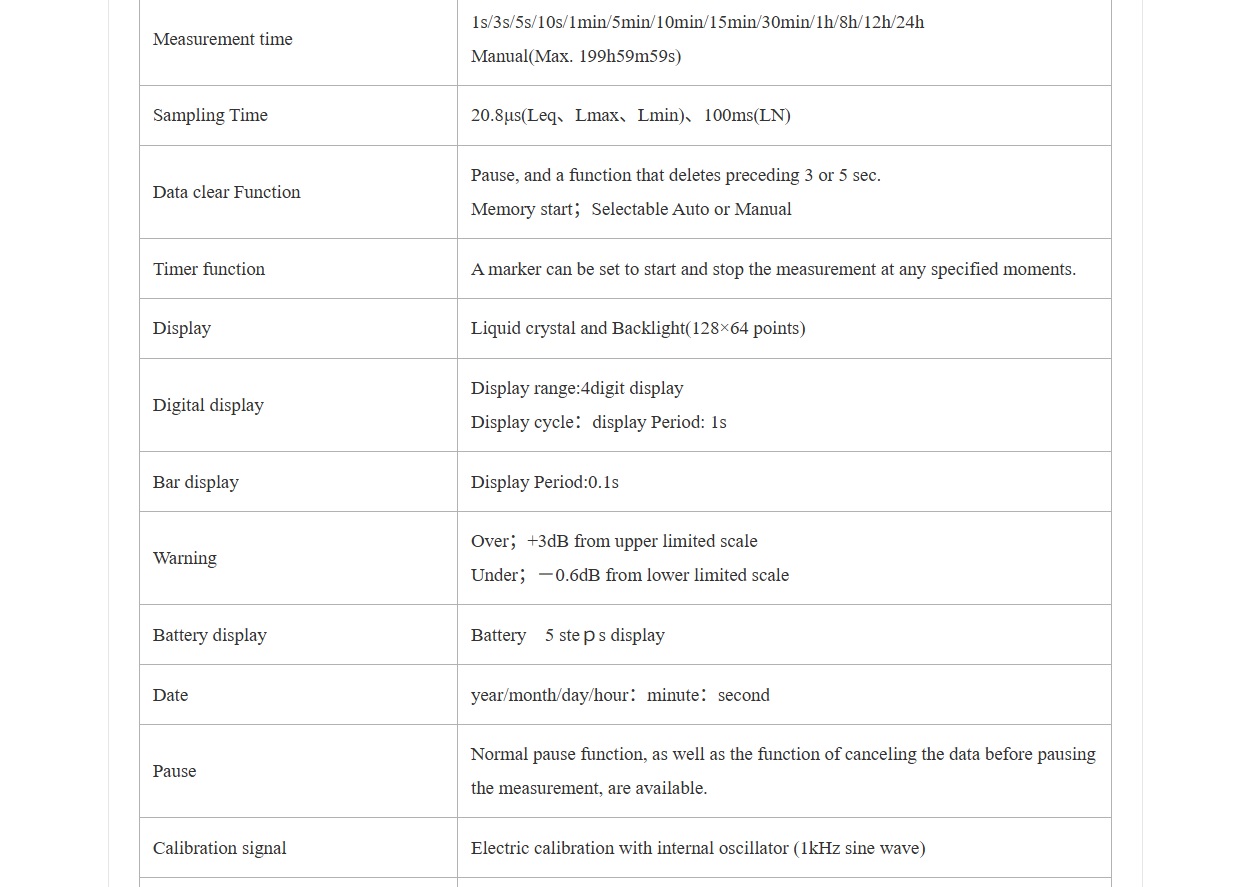Click the Battery display label

210,635
